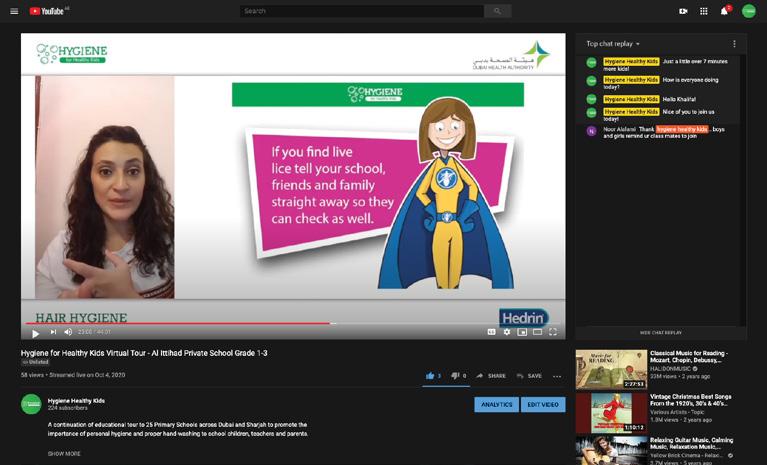Screen dimensions: 767x465
Task: Open the account avatar menu
Action: point(748,11)
